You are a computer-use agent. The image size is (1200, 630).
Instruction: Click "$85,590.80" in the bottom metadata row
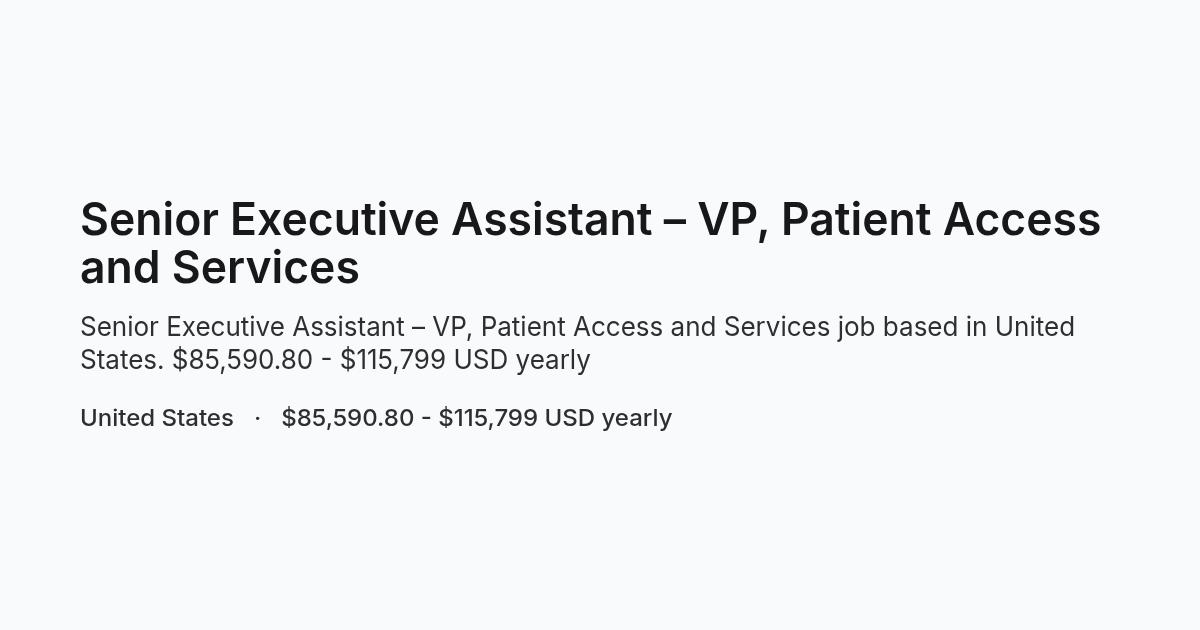point(348,417)
